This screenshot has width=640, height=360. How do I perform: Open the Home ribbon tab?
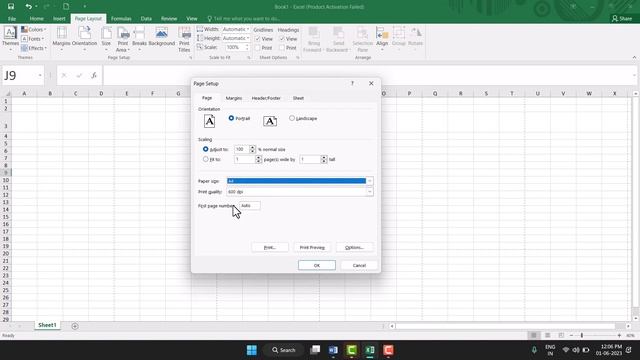[36, 19]
